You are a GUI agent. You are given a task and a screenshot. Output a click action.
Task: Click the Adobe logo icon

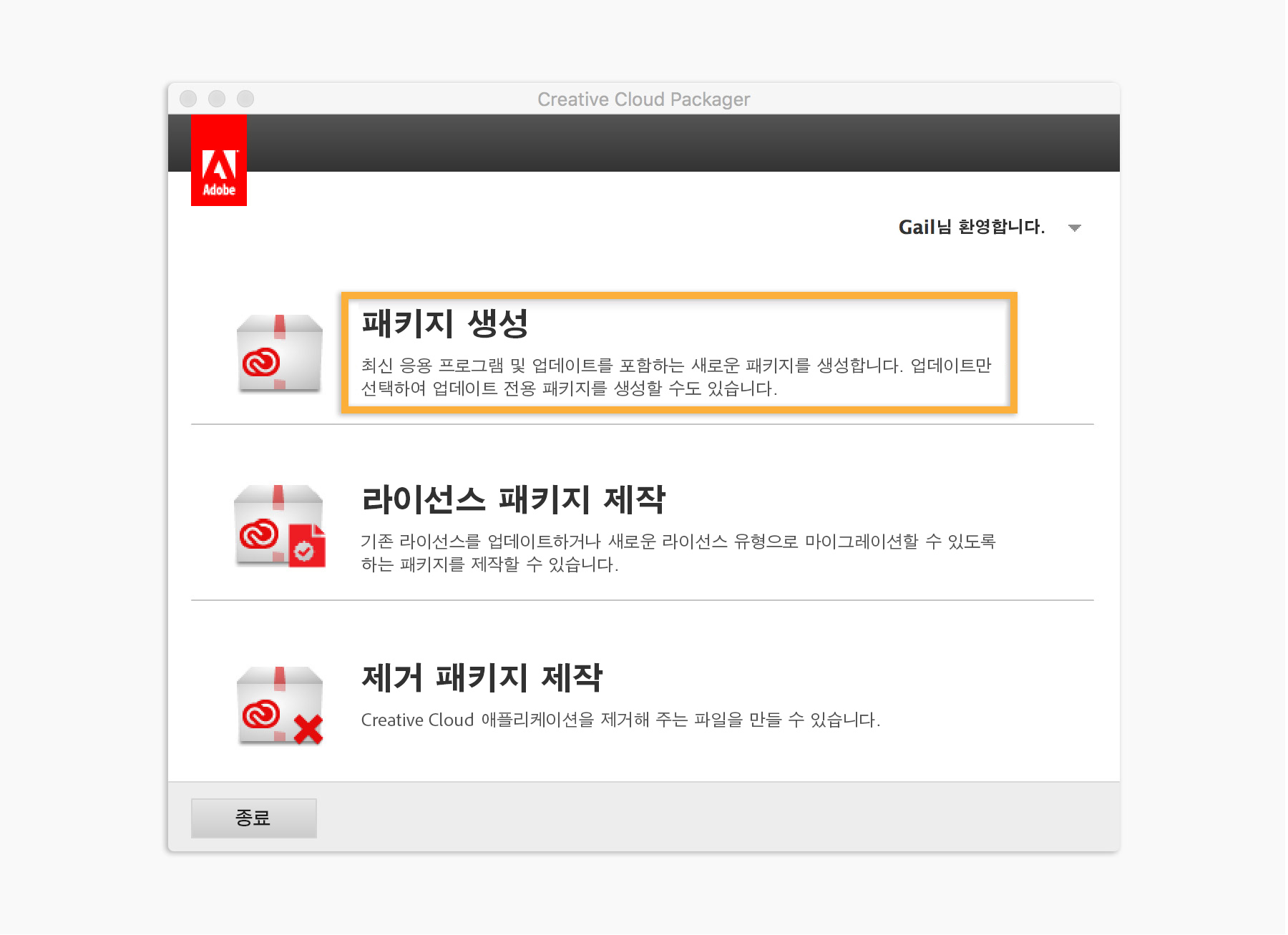coord(219,160)
